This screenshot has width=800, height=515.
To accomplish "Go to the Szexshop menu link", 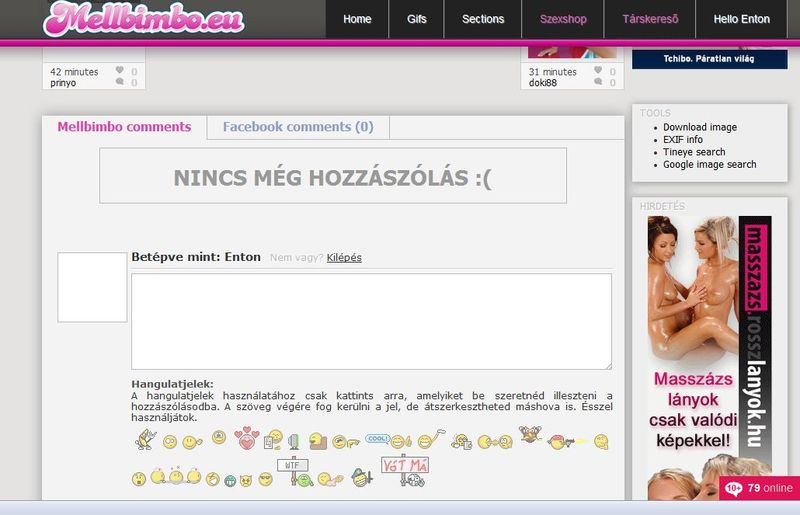I will pos(563,19).
